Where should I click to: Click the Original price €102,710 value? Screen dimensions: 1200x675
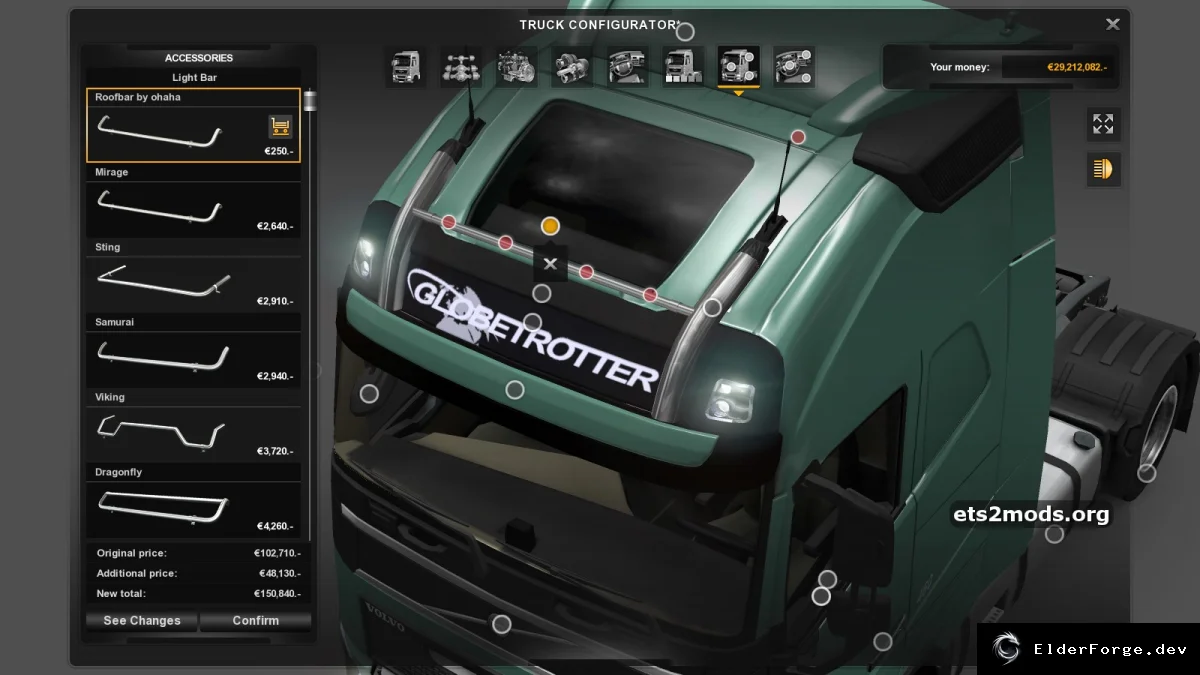[277, 553]
